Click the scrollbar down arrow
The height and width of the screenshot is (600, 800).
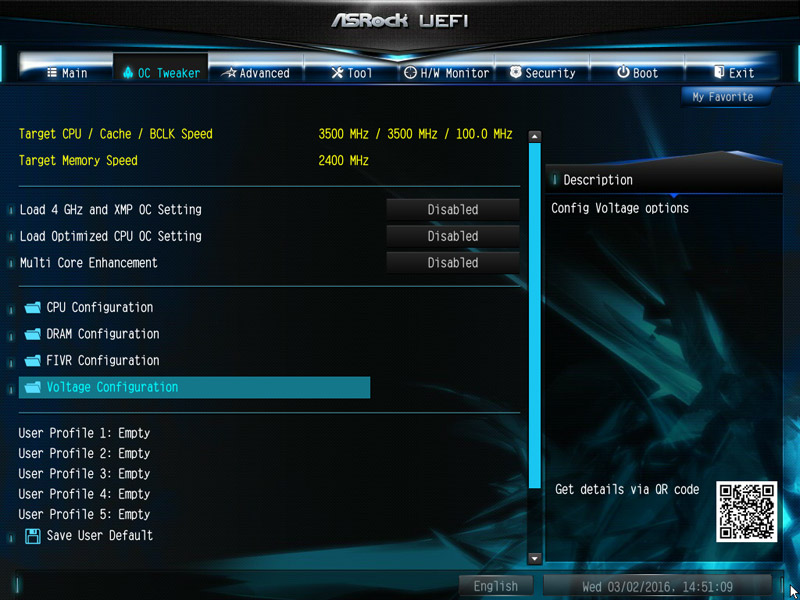click(534, 558)
